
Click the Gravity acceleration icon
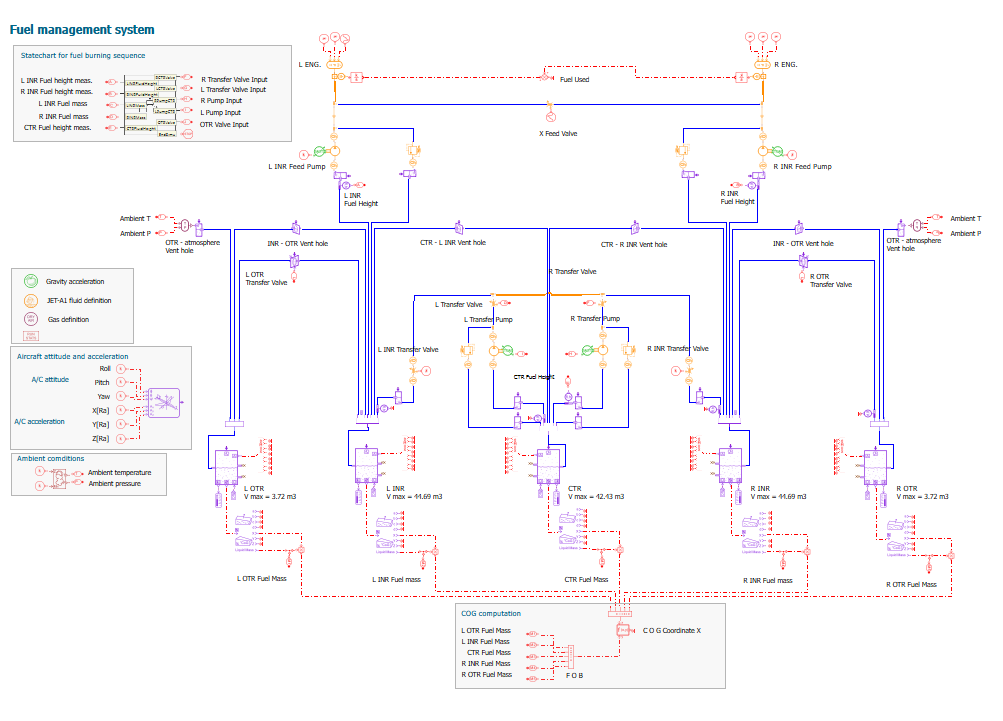31,281
